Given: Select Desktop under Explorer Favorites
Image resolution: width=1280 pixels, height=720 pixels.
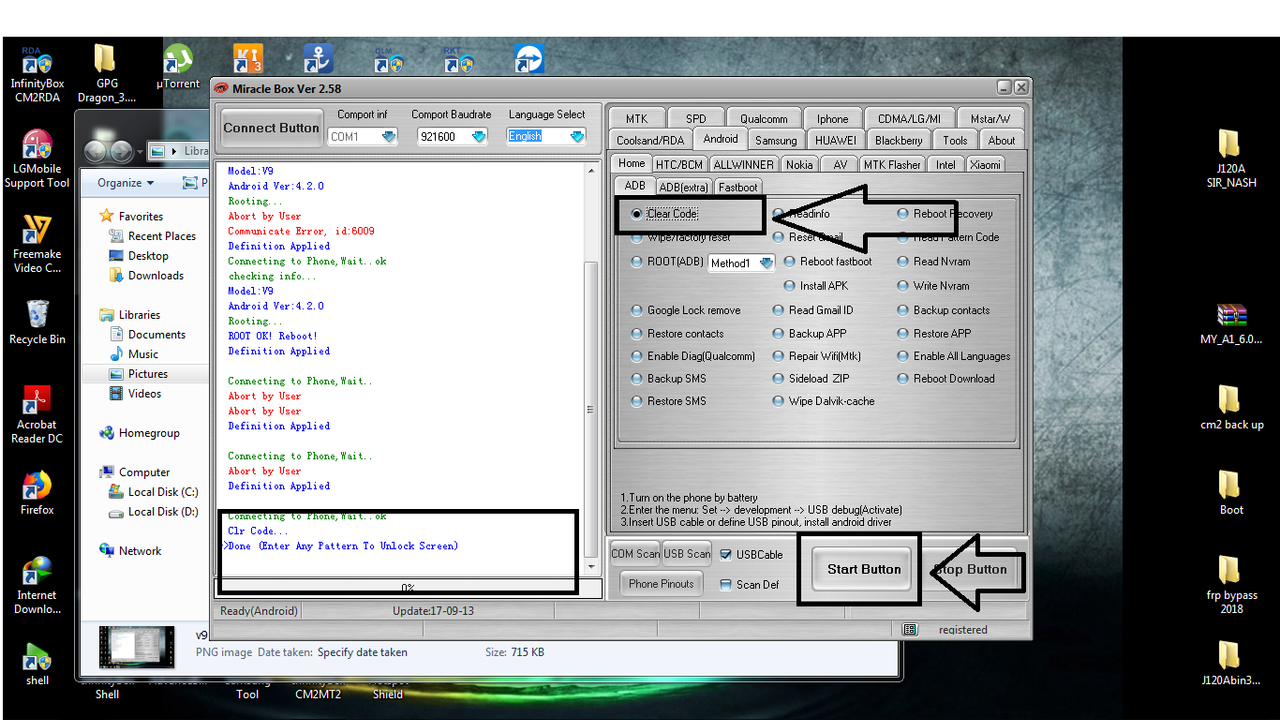Looking at the screenshot, I should point(138,256).
